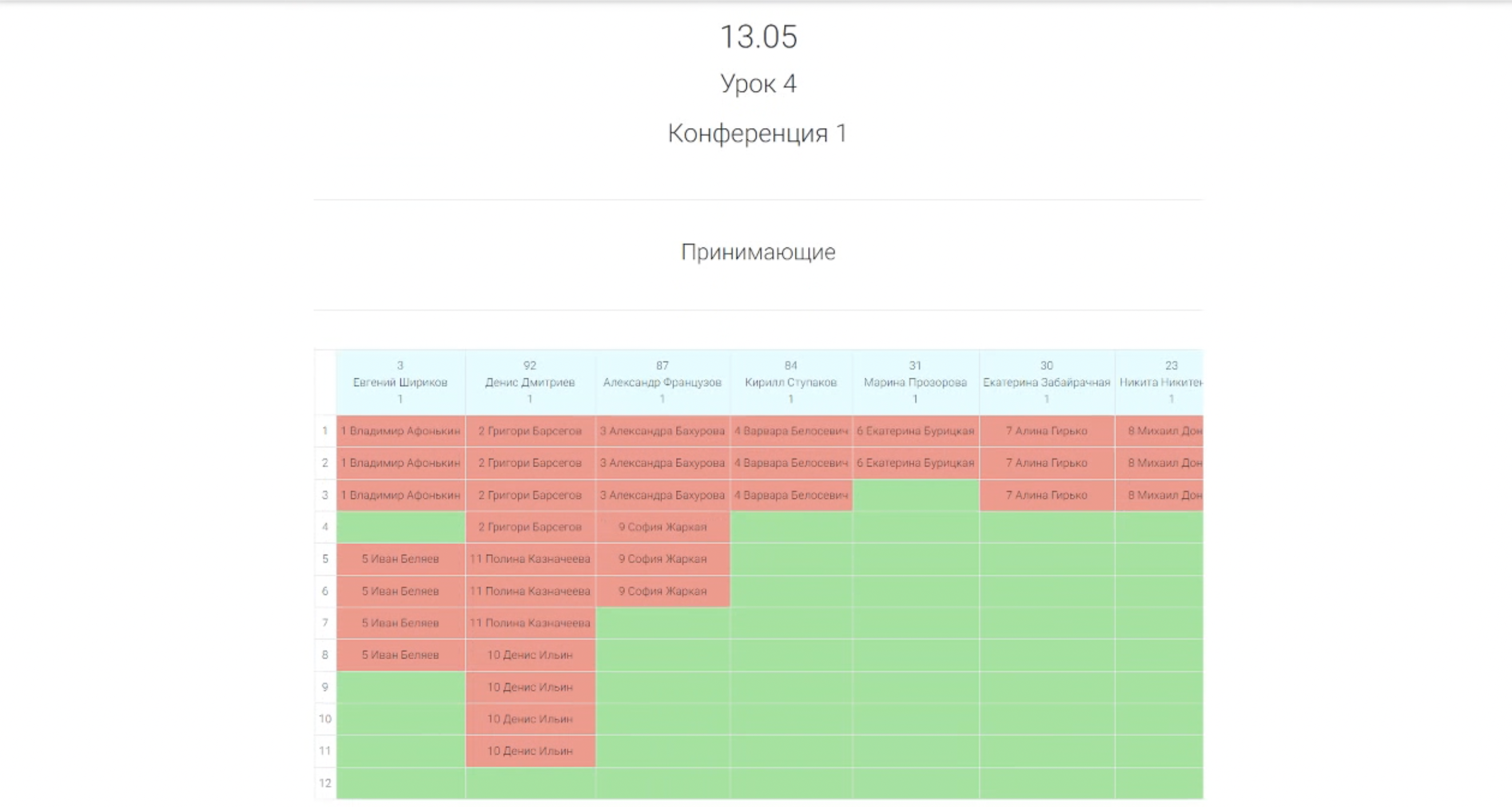Select Михаил Дон cell in row 2

[1159, 463]
